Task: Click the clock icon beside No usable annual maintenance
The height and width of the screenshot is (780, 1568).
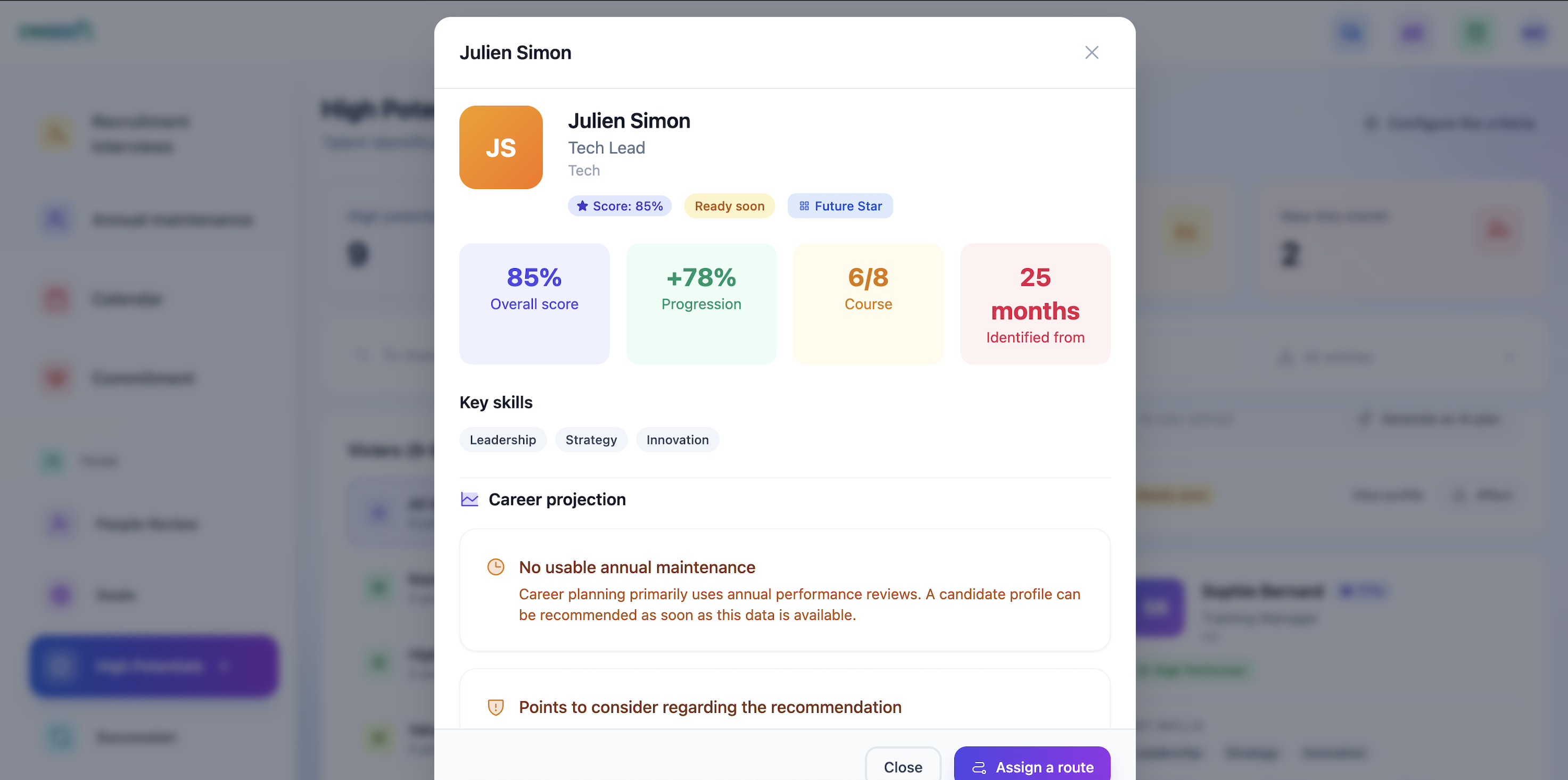Action: [x=496, y=567]
